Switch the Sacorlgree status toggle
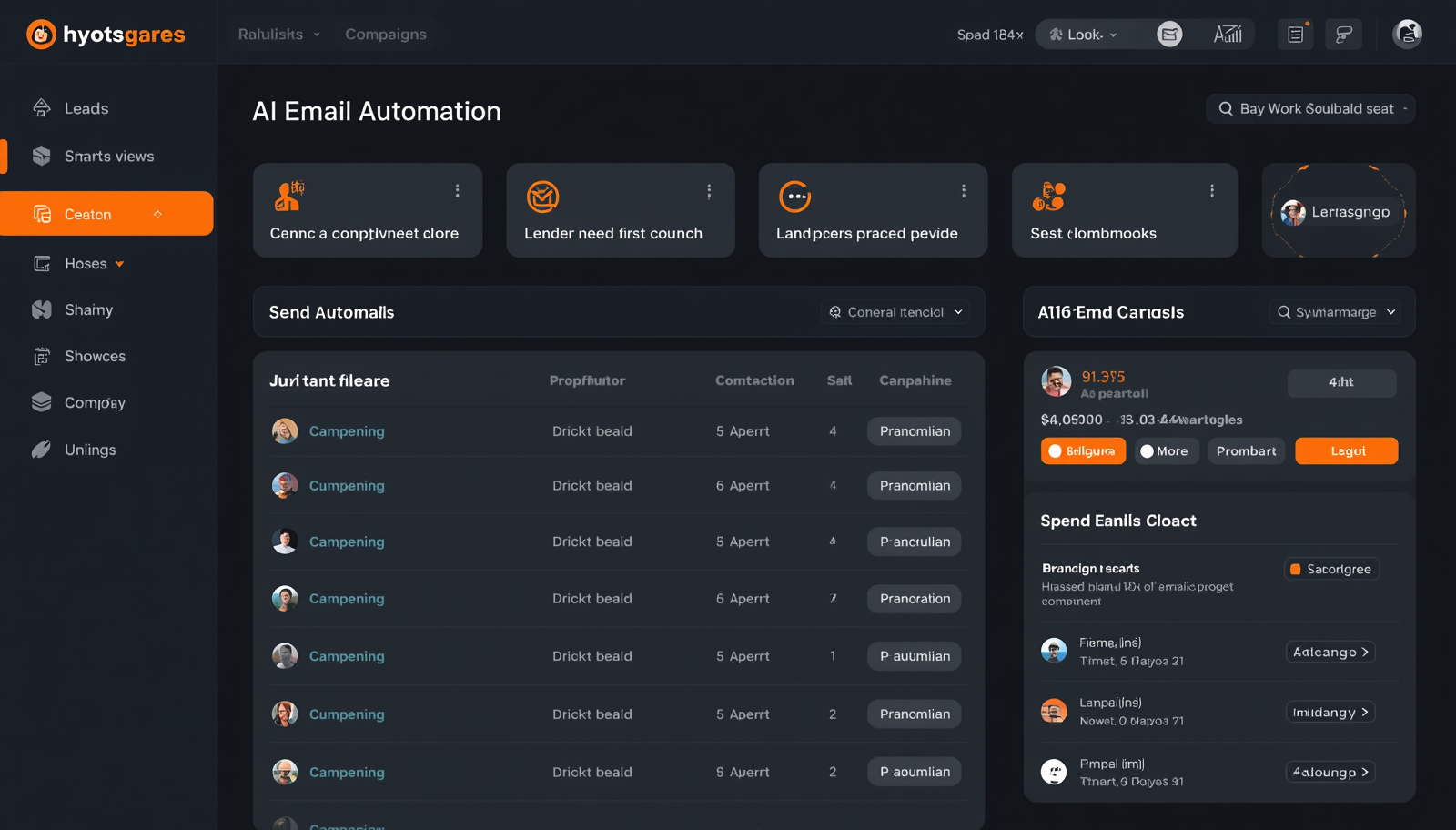The height and width of the screenshot is (830, 1456). (1331, 569)
